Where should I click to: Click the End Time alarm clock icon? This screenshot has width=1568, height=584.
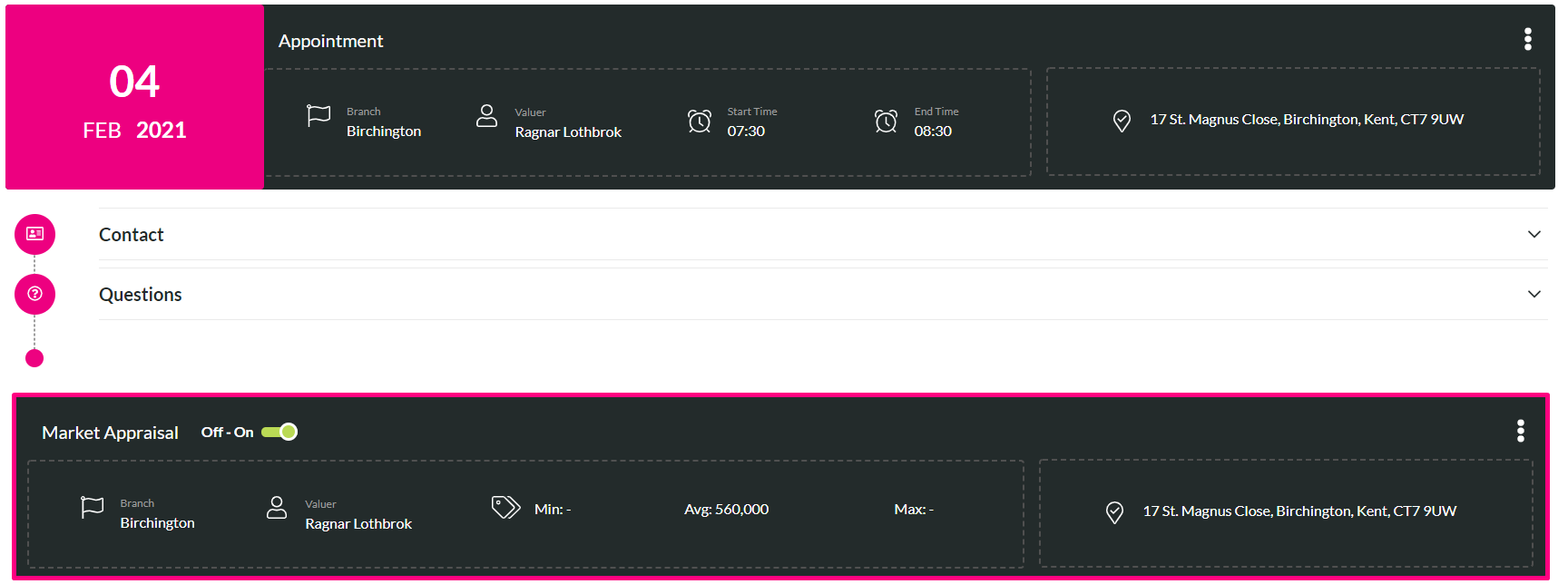tap(887, 121)
